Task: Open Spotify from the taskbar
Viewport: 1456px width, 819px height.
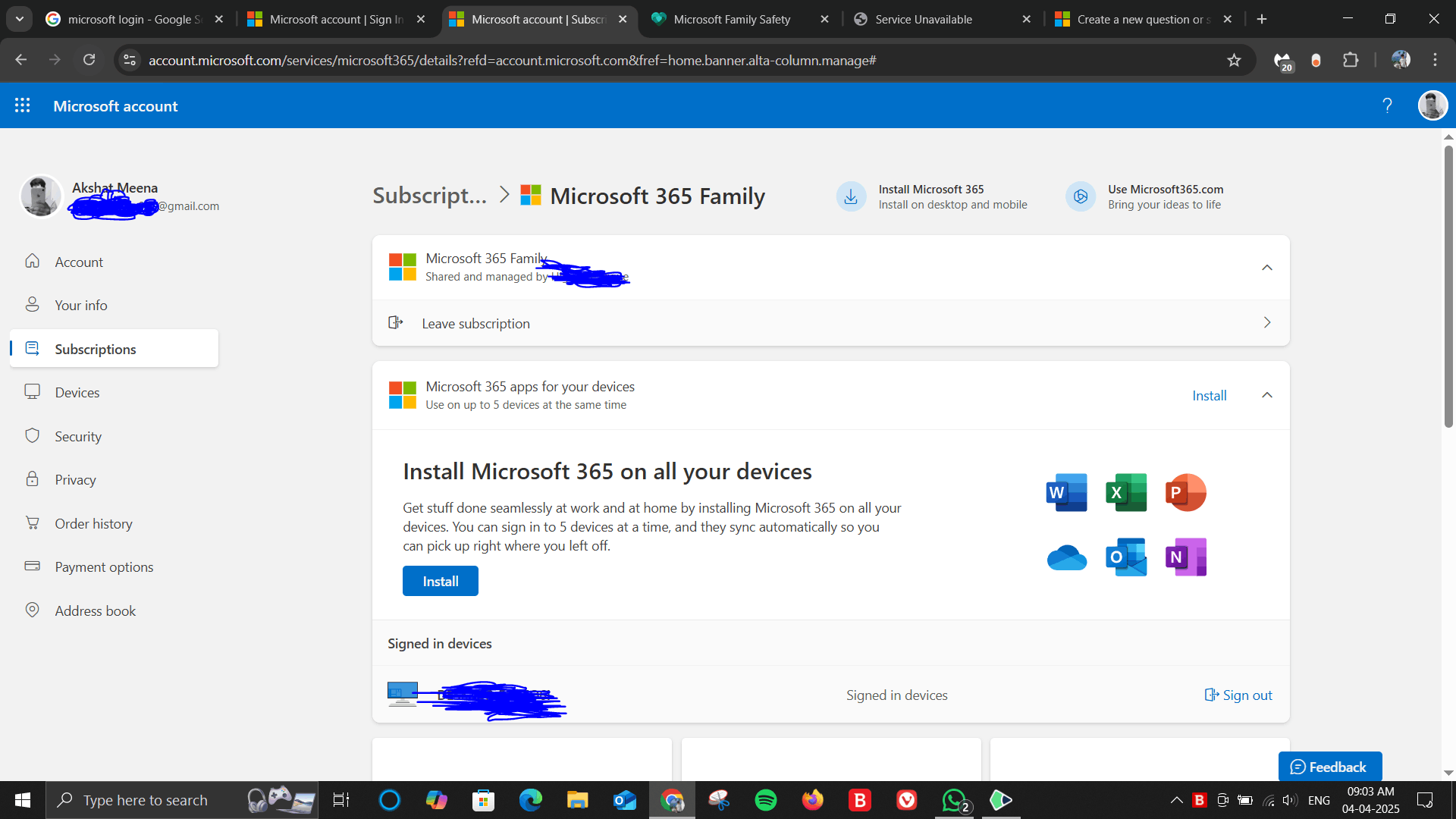Action: [x=766, y=800]
